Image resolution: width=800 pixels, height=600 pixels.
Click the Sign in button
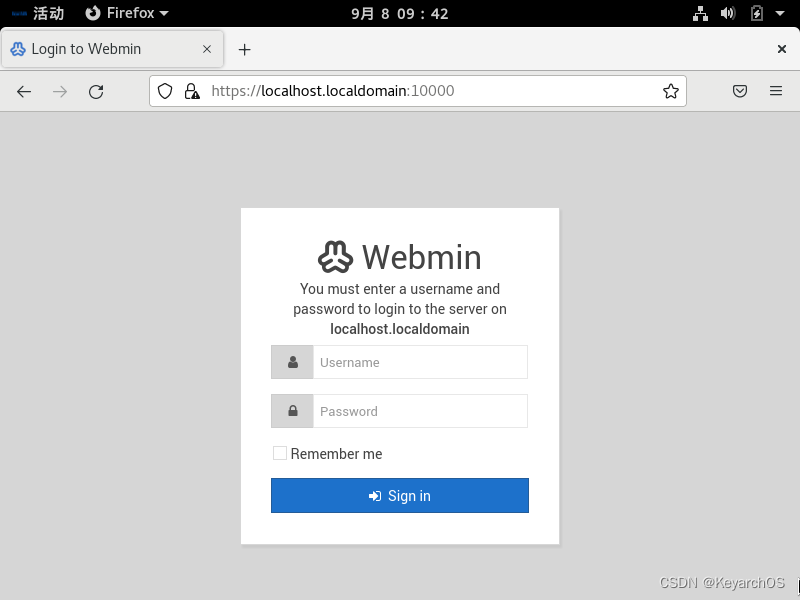click(399, 495)
